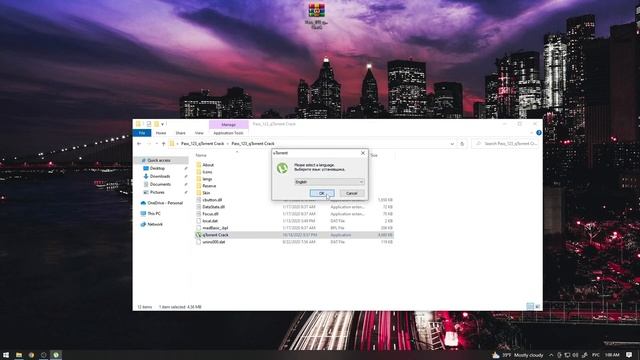The image size is (640, 360).
Task: Click the uTorrent logo in dialog
Action: [x=282, y=168]
